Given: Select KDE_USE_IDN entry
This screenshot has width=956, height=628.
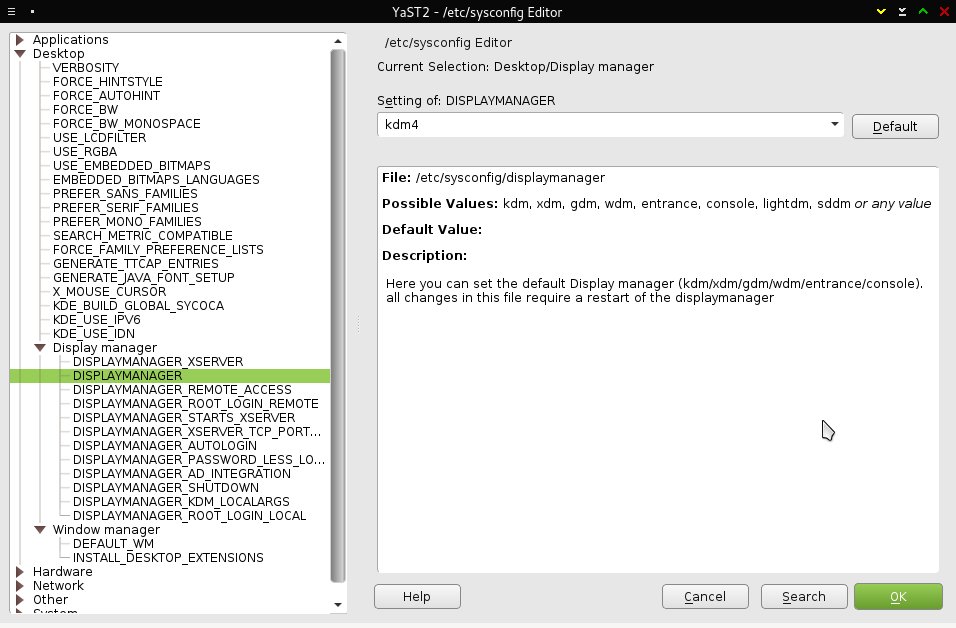Looking at the screenshot, I should 94,334.
